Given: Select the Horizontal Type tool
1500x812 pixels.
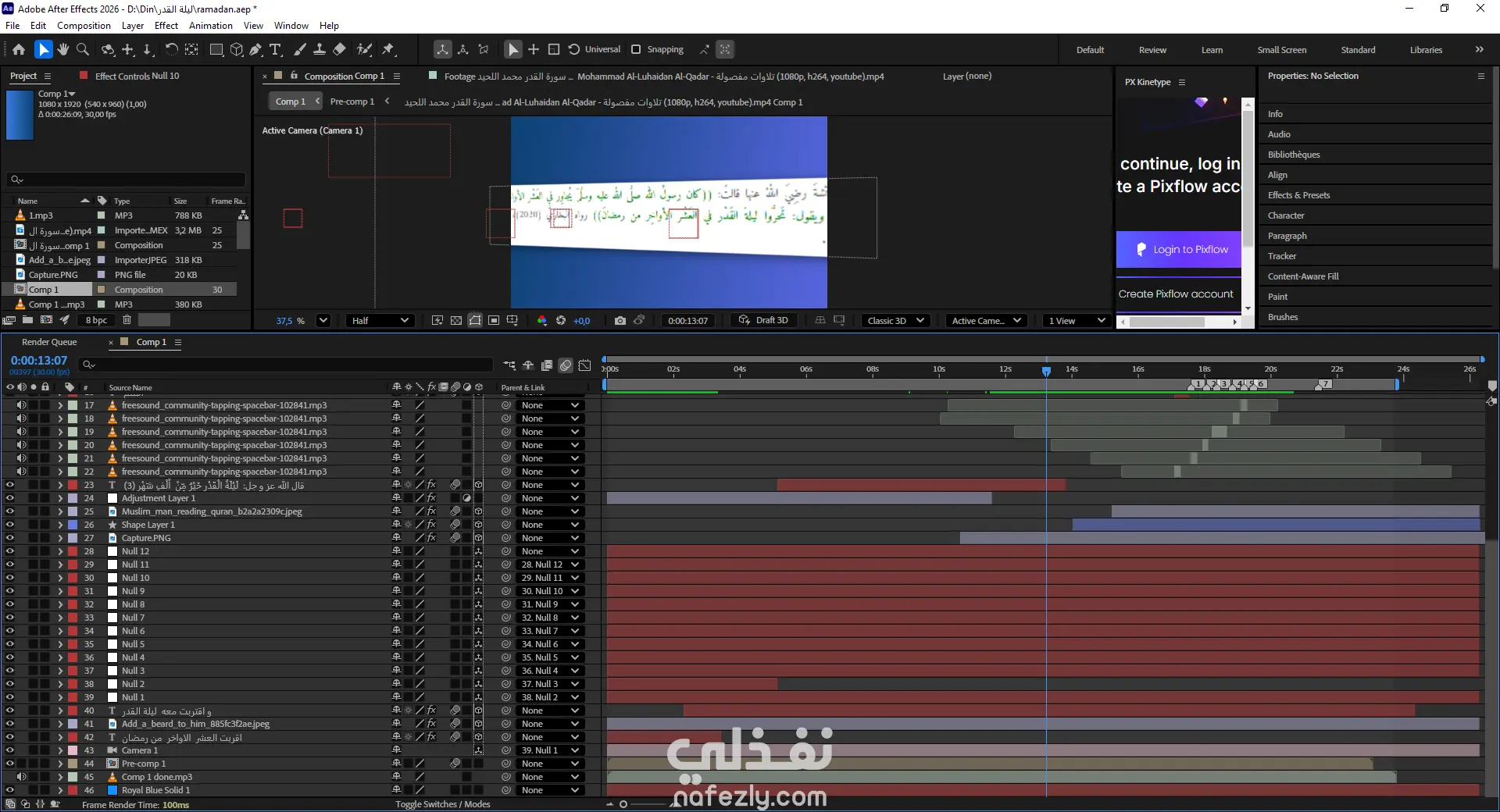Looking at the screenshot, I should click(x=275, y=49).
